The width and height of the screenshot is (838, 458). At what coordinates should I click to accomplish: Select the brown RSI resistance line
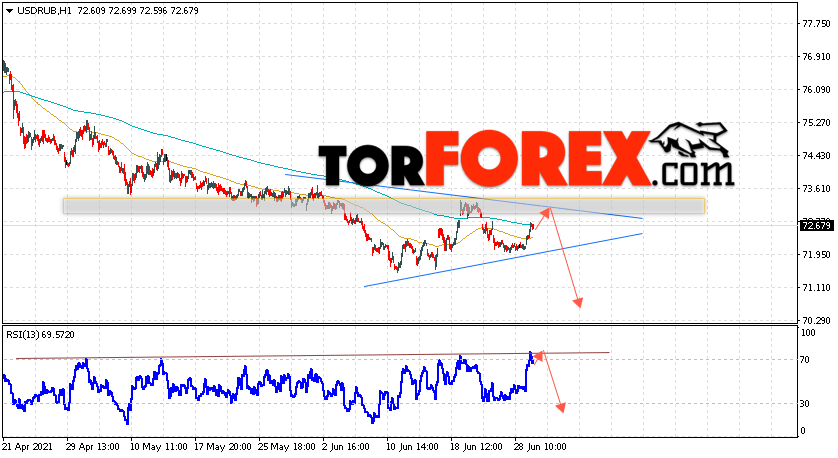313,355
